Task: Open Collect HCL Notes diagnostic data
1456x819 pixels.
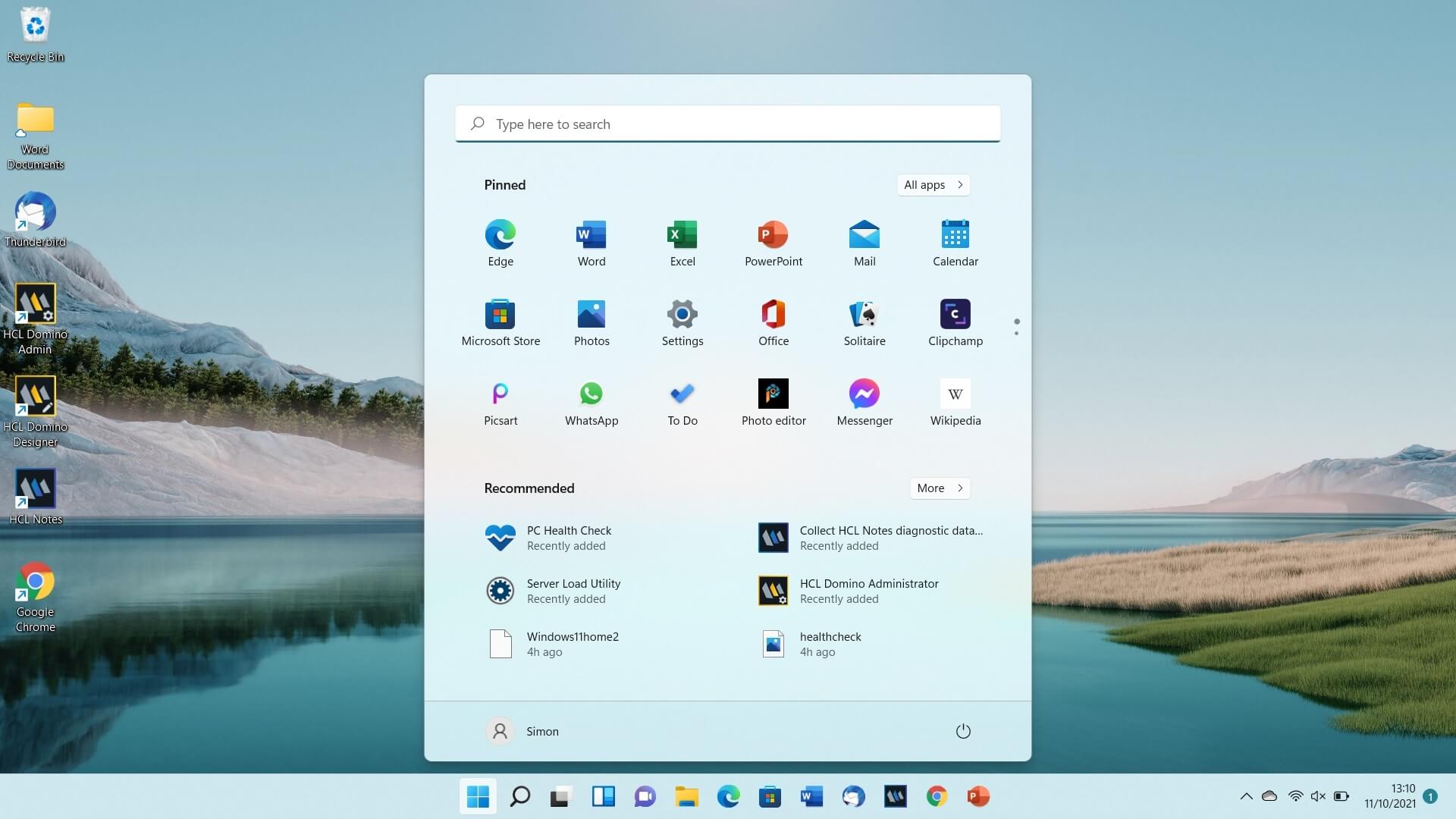Action: coord(872,538)
